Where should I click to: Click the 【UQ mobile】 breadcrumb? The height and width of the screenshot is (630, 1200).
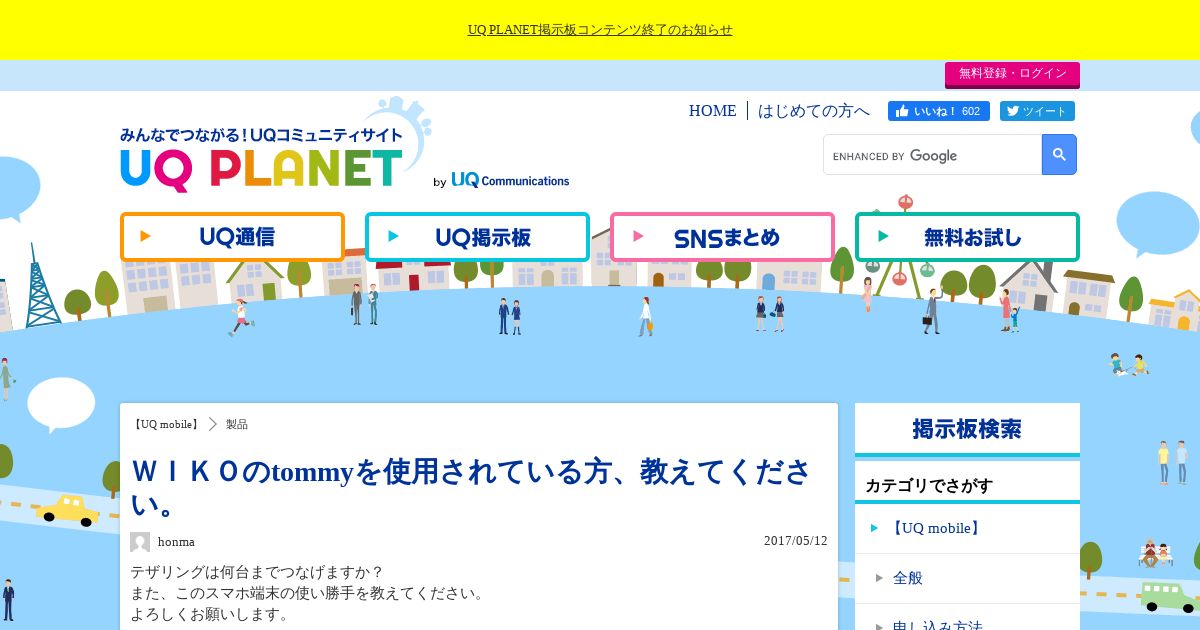click(167, 424)
